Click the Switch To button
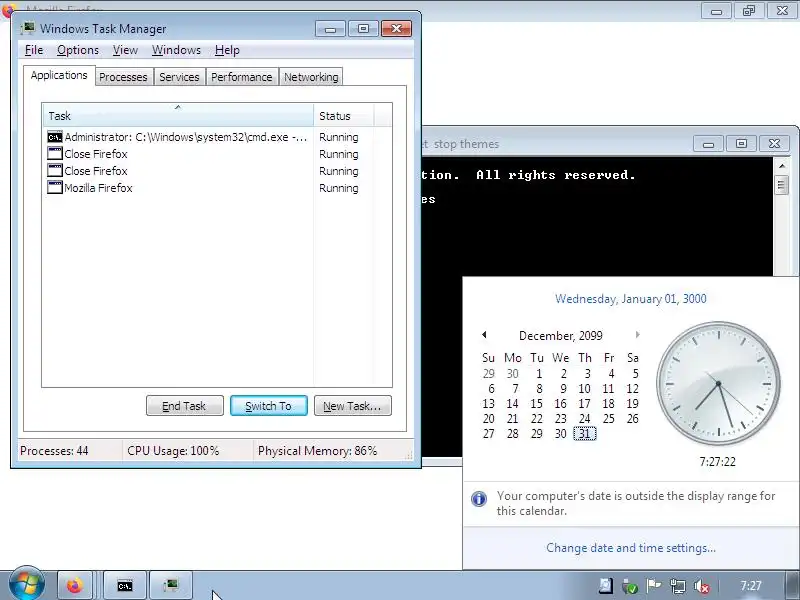800x600 pixels. 269,406
